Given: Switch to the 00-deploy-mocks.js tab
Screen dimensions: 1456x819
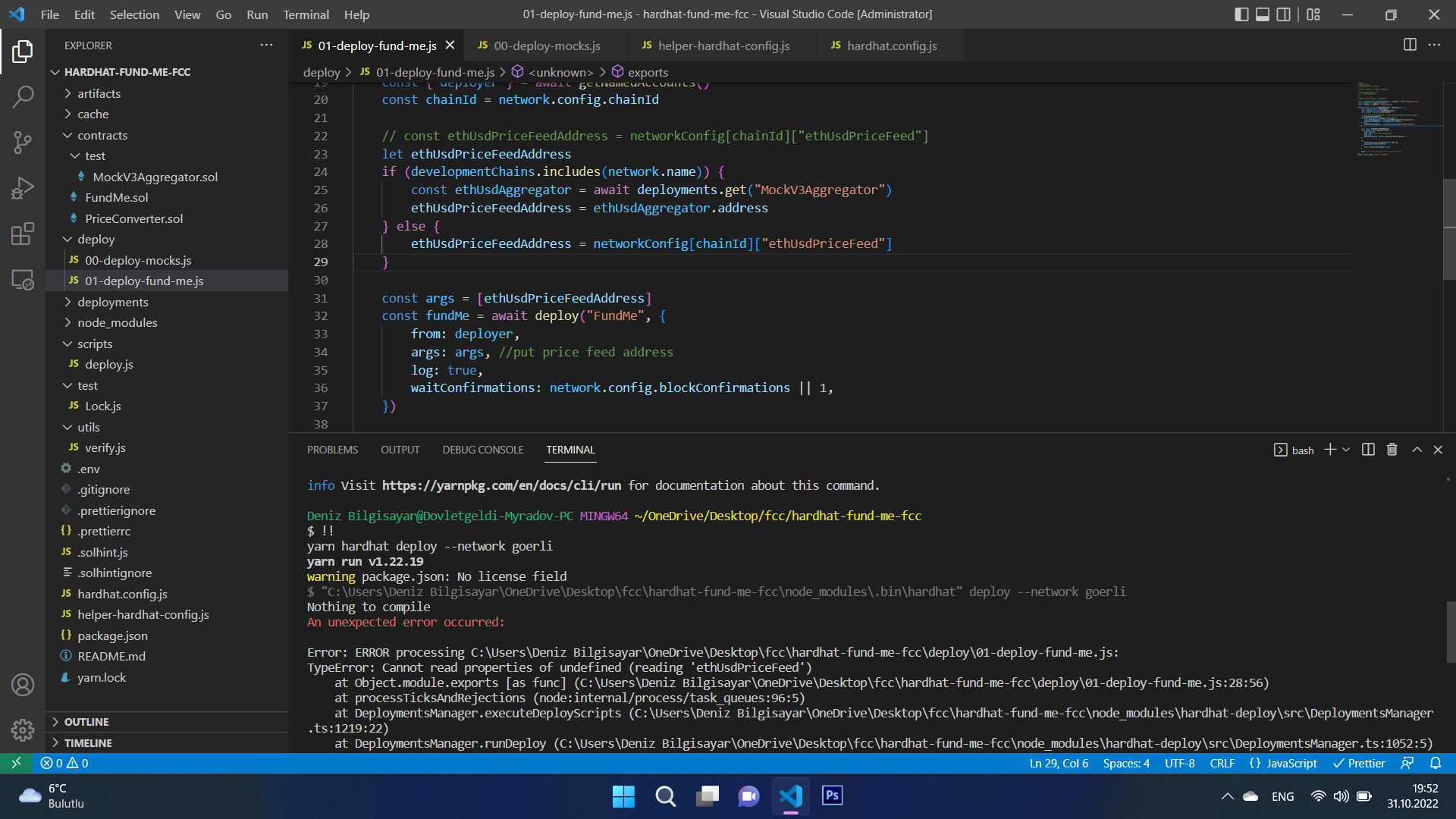Looking at the screenshot, I should (x=546, y=45).
